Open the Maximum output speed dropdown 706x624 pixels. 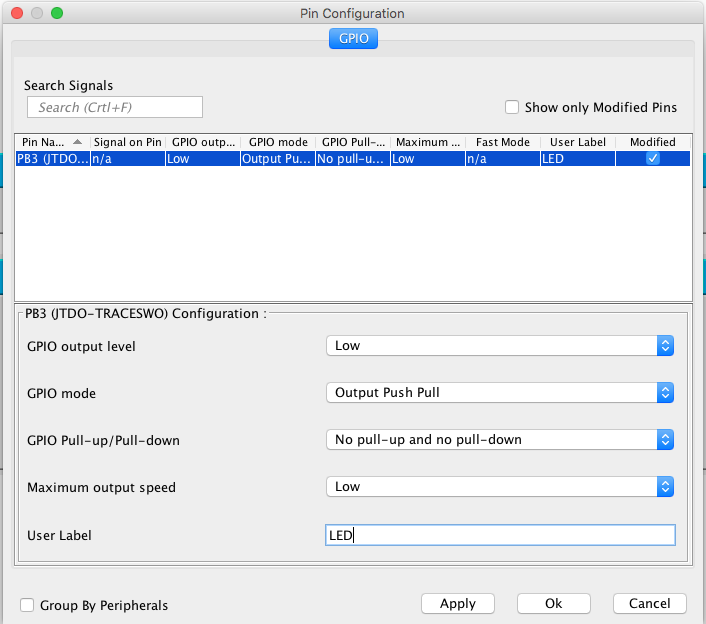pyautogui.click(x=500, y=486)
